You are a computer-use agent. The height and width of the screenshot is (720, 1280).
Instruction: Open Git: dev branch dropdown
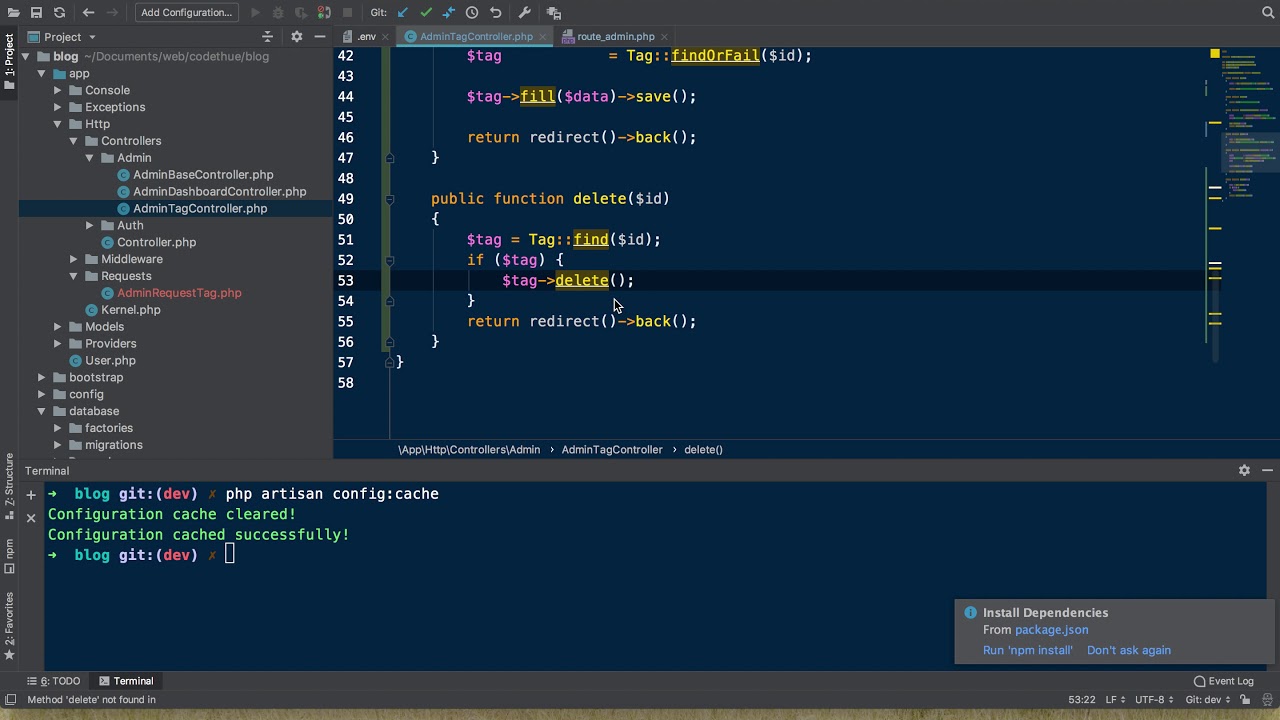pyautogui.click(x=1209, y=700)
